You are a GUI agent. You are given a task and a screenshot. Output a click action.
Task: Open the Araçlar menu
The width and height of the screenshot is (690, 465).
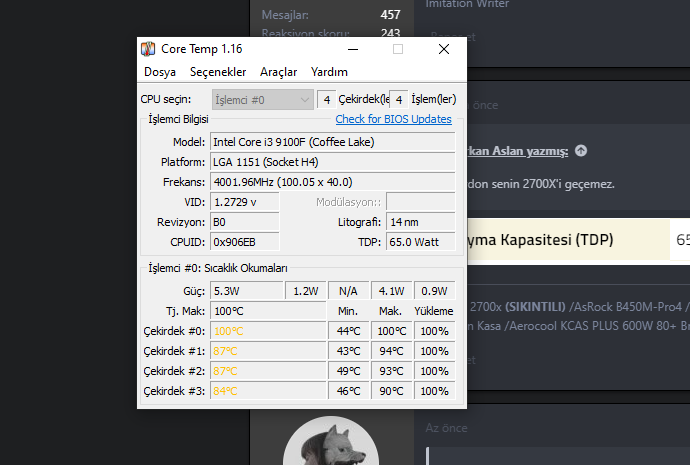(279, 72)
